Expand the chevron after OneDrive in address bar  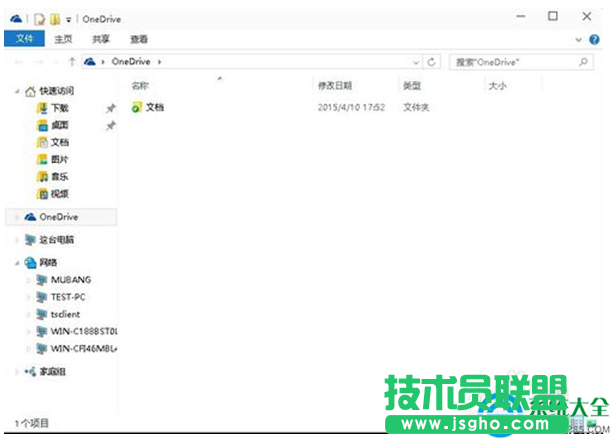pyautogui.click(x=160, y=62)
